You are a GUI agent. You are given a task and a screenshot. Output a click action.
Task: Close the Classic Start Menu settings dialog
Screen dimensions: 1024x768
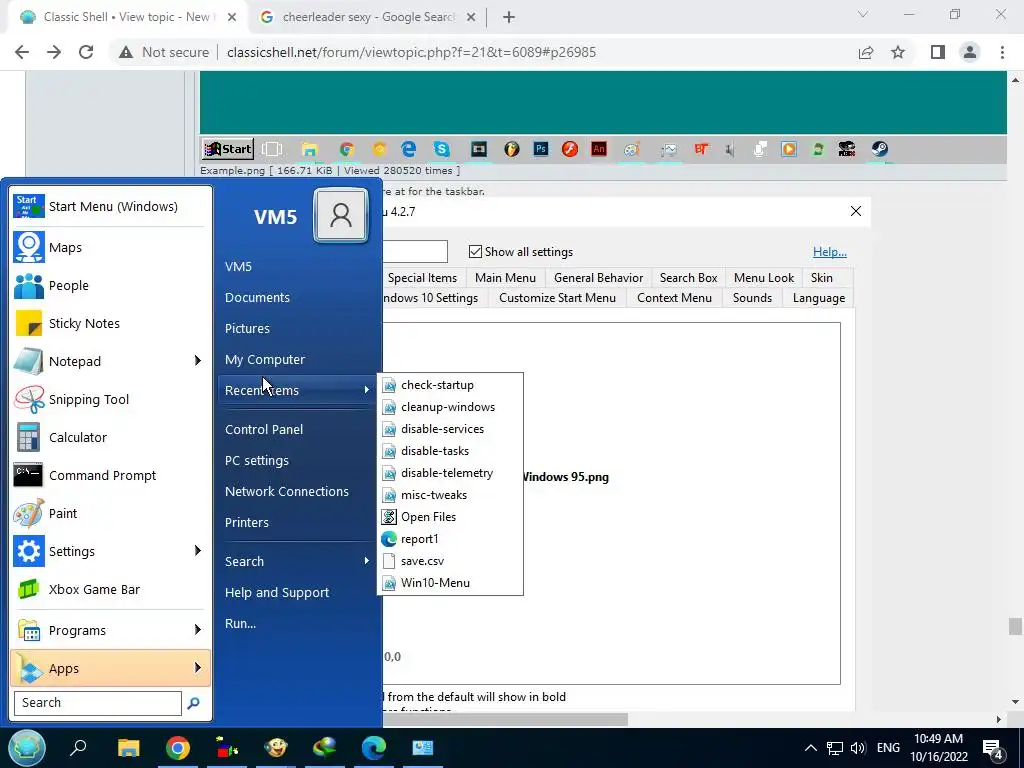pyautogui.click(x=856, y=211)
